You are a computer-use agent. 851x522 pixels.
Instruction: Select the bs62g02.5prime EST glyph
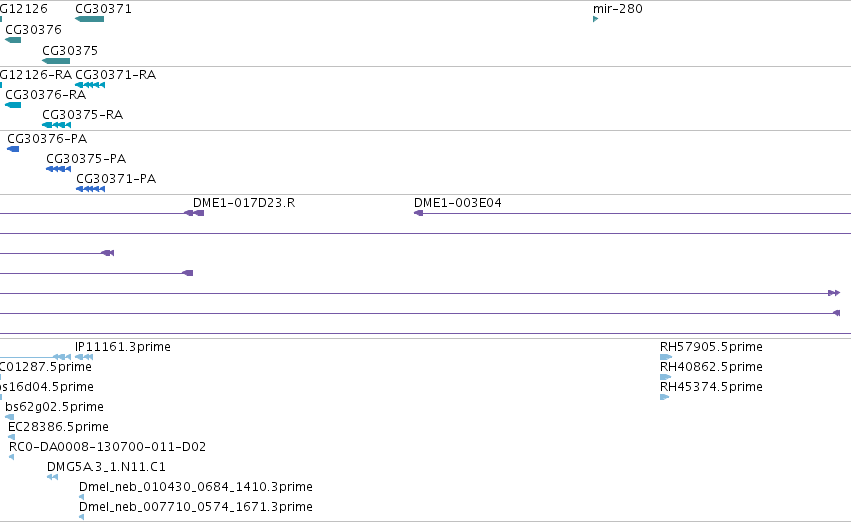coord(10,417)
